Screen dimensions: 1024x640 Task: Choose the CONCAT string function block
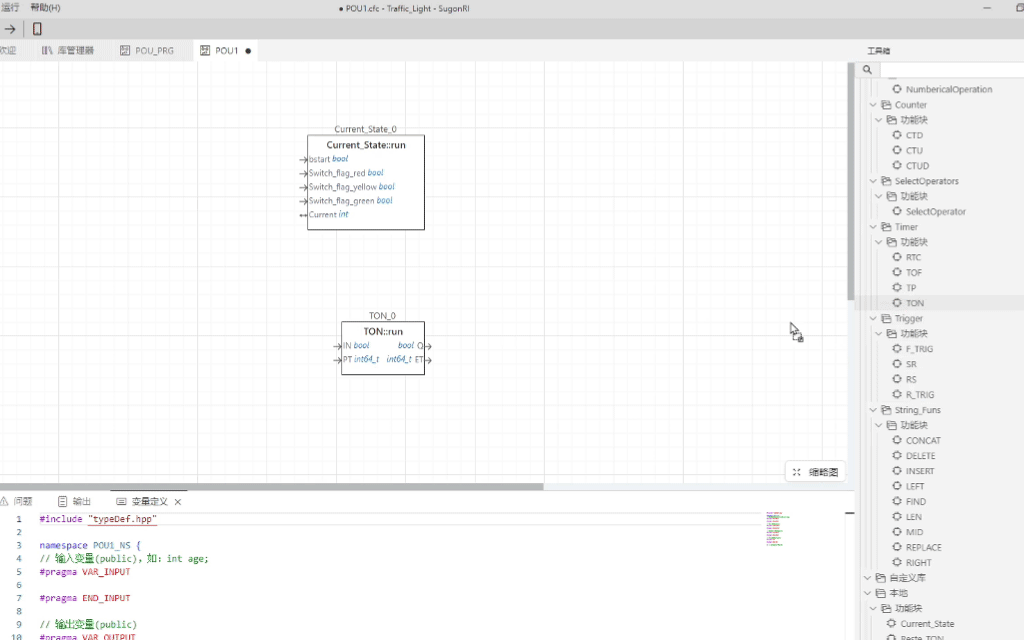pyautogui.click(x=922, y=441)
